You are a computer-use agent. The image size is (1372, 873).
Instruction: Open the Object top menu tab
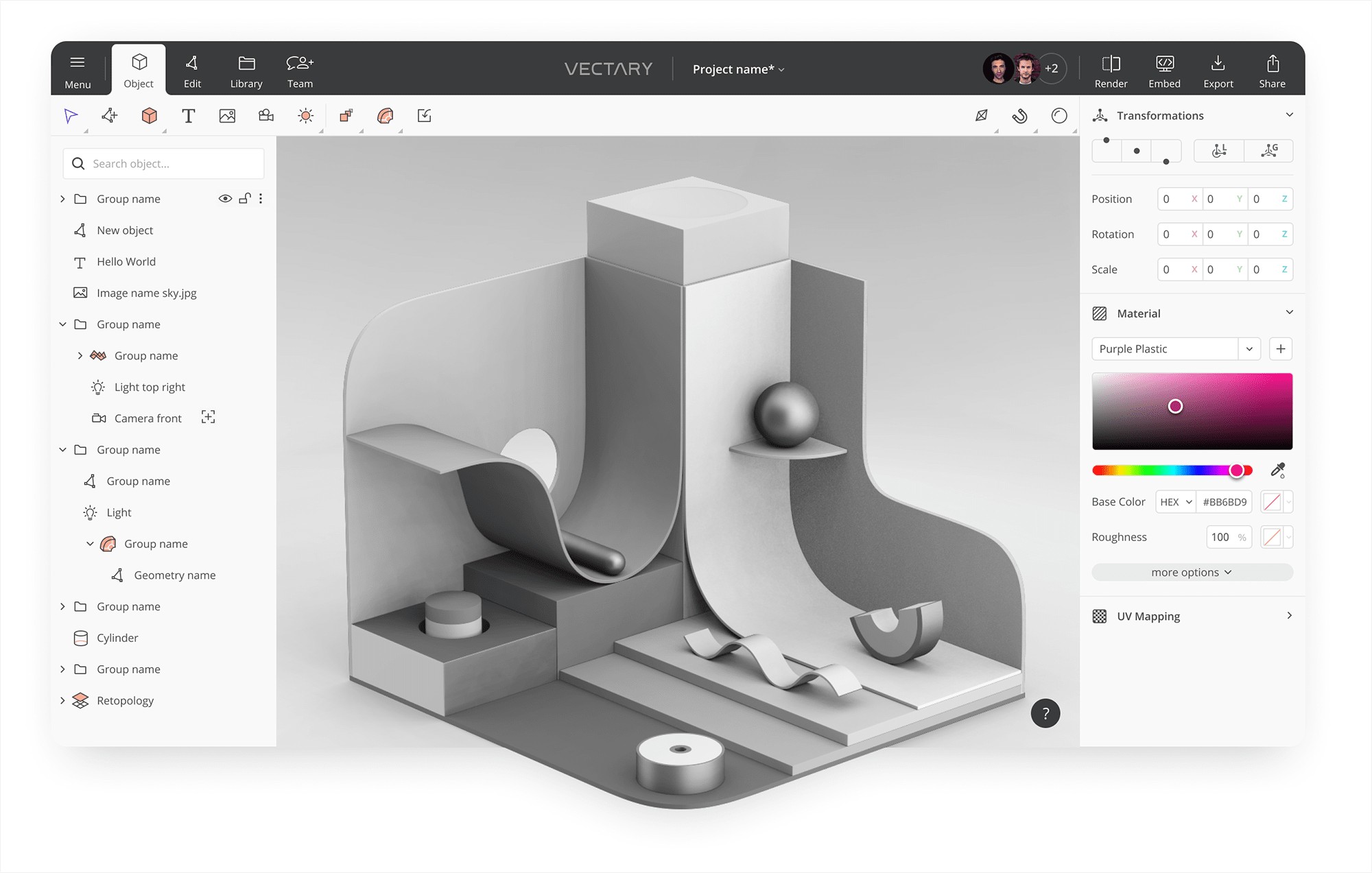point(137,68)
